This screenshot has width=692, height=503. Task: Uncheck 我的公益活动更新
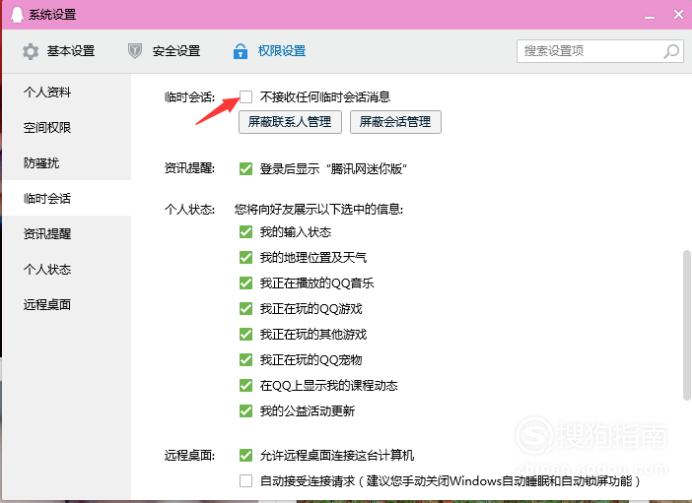(246, 411)
